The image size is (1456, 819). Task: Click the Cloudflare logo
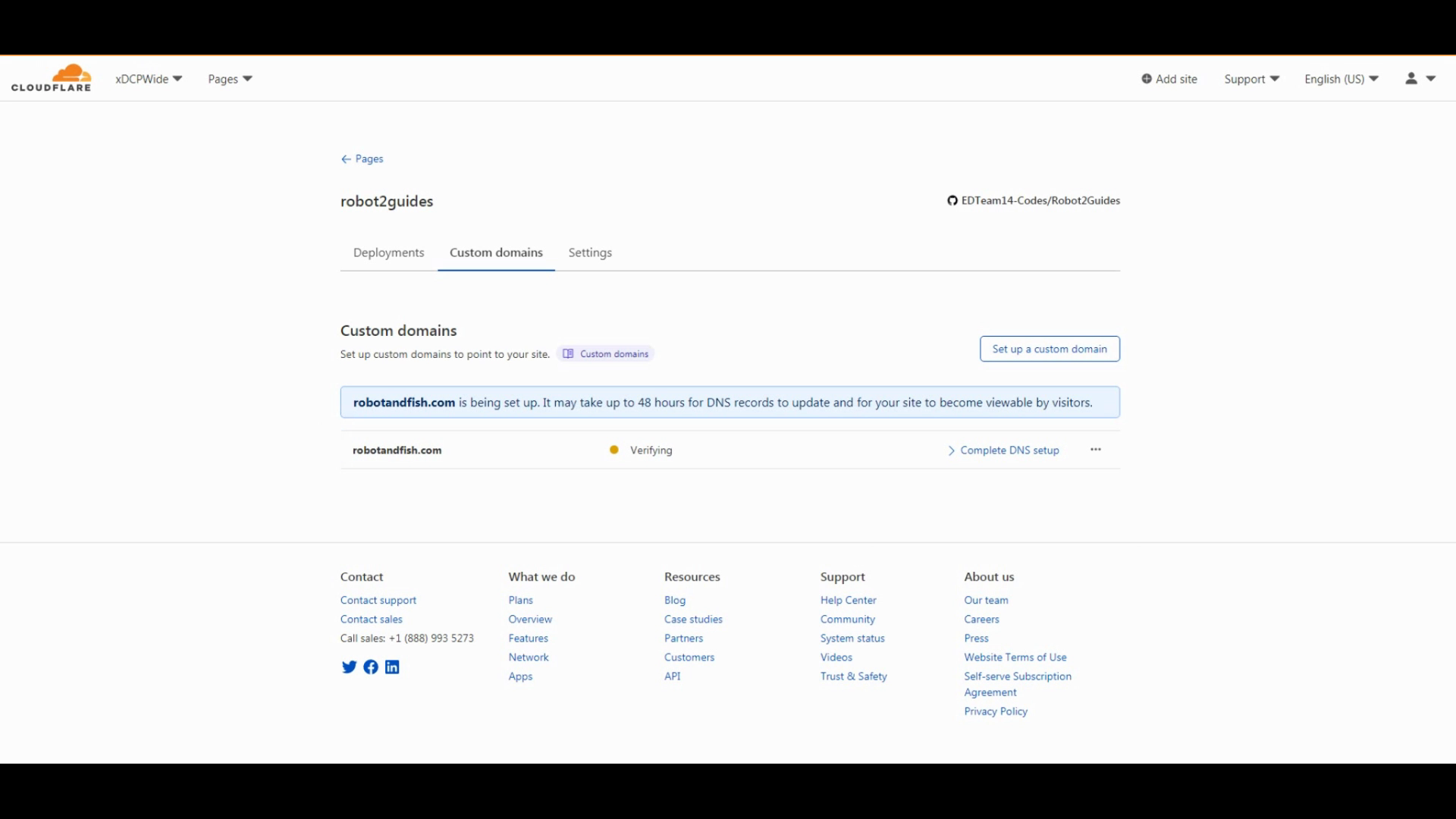click(x=51, y=78)
